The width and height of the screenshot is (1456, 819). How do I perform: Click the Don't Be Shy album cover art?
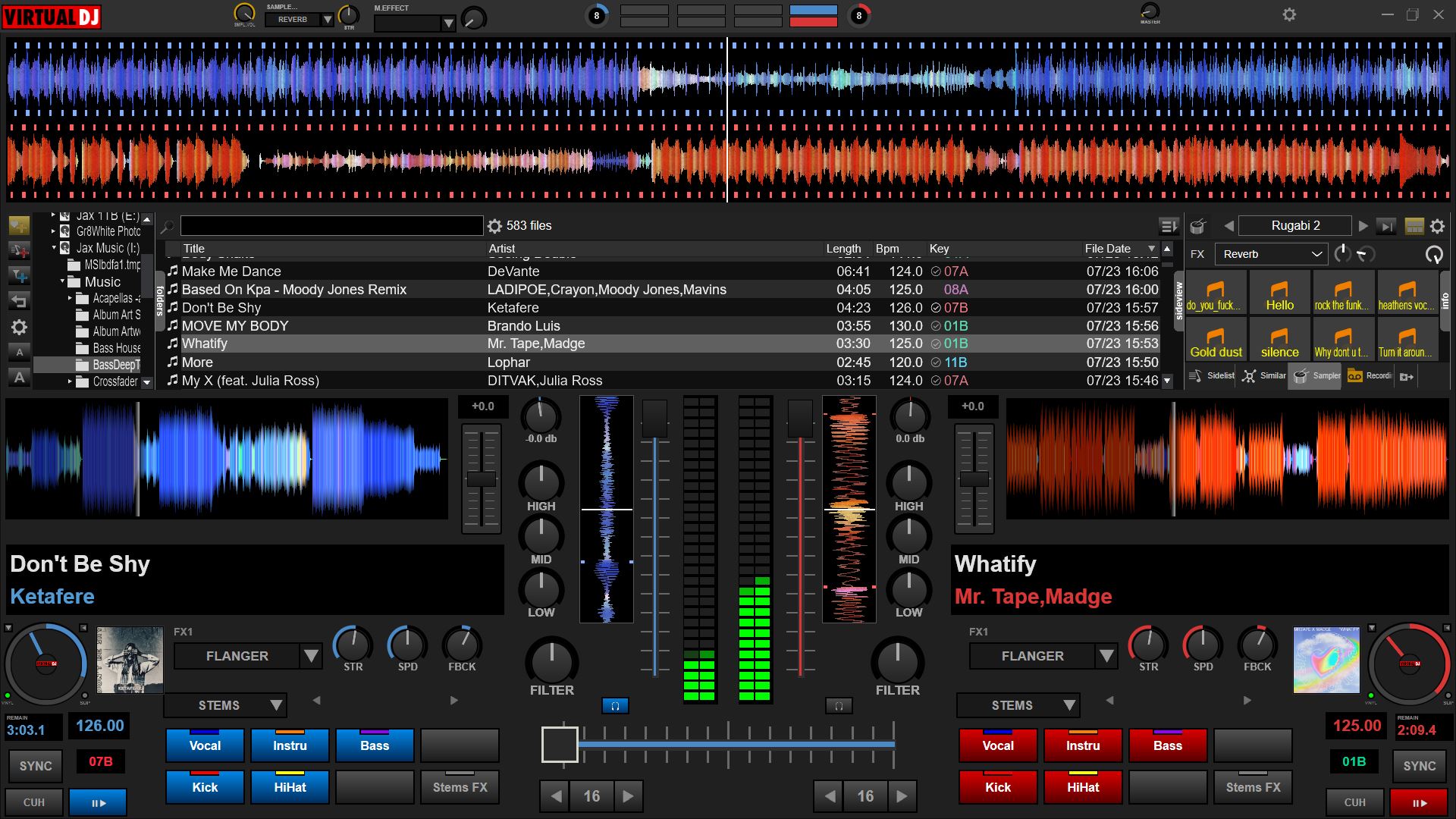point(130,660)
